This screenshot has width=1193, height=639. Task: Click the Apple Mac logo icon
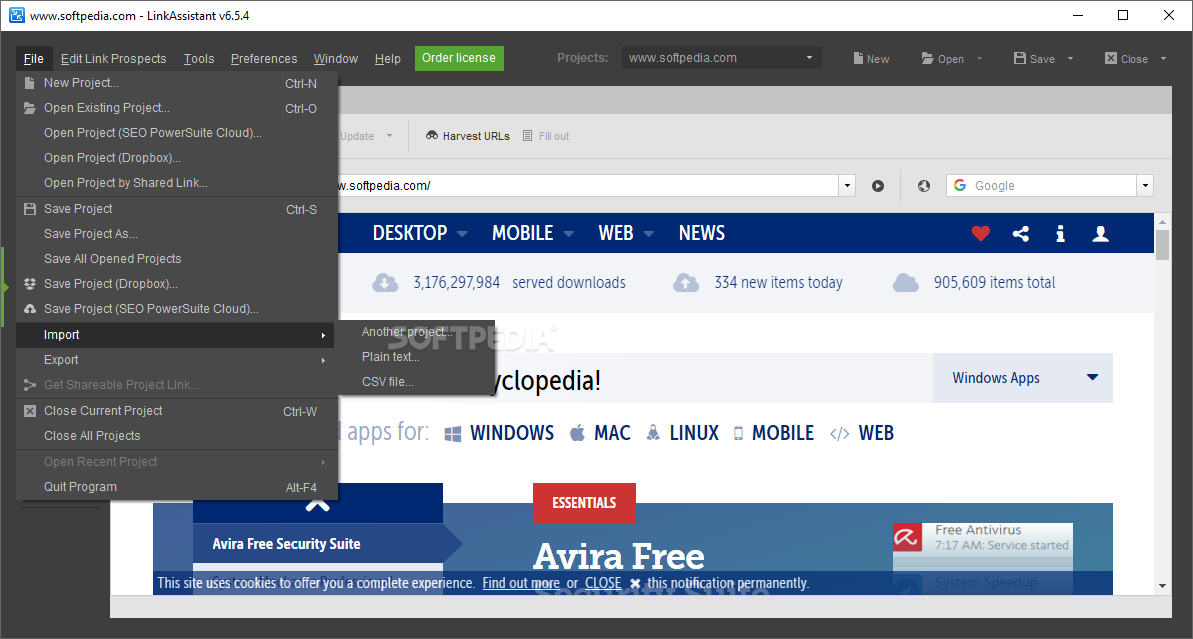(577, 433)
